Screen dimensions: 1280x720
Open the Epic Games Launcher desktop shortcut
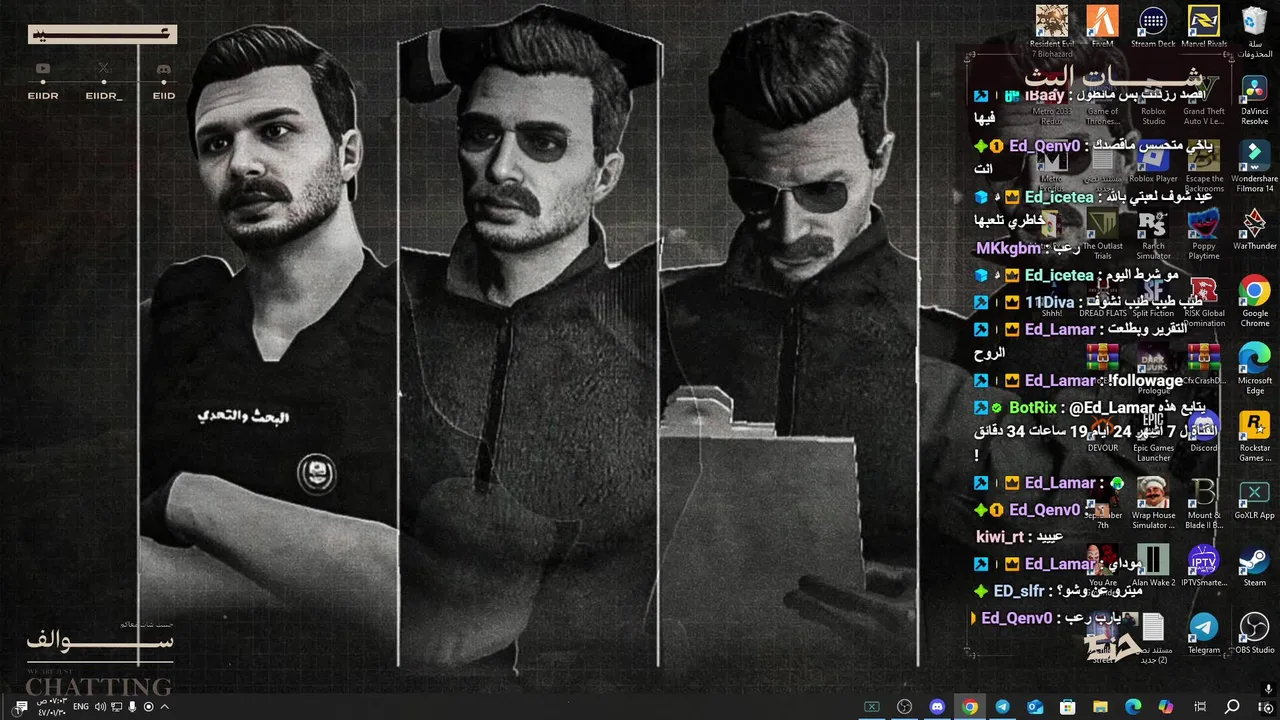(1153, 436)
